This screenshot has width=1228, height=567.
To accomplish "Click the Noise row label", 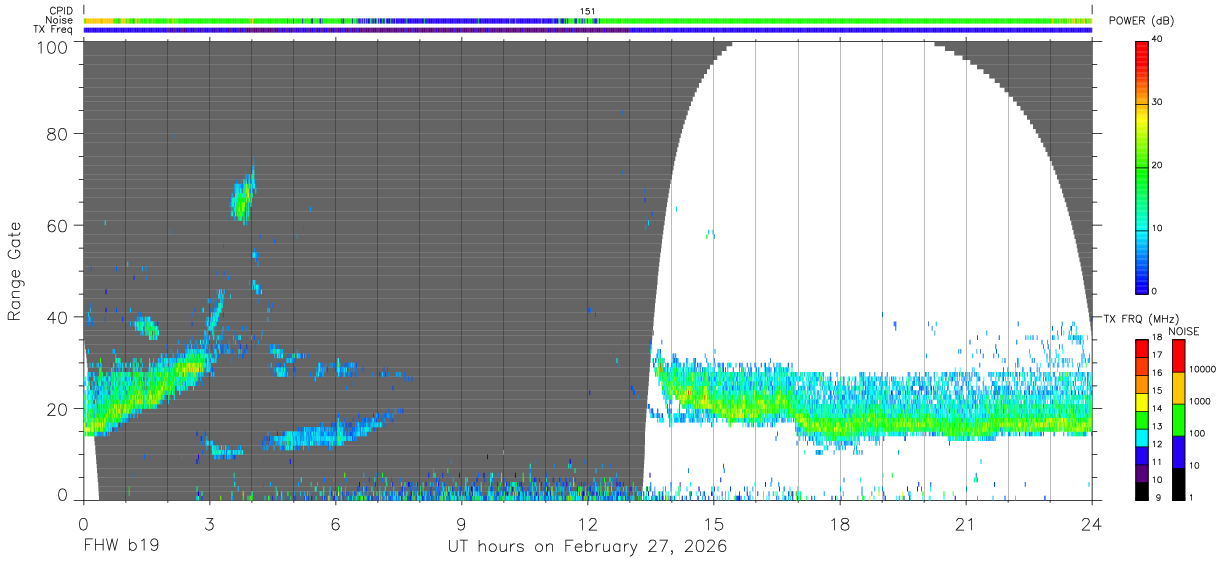I will pyautogui.click(x=59, y=20).
